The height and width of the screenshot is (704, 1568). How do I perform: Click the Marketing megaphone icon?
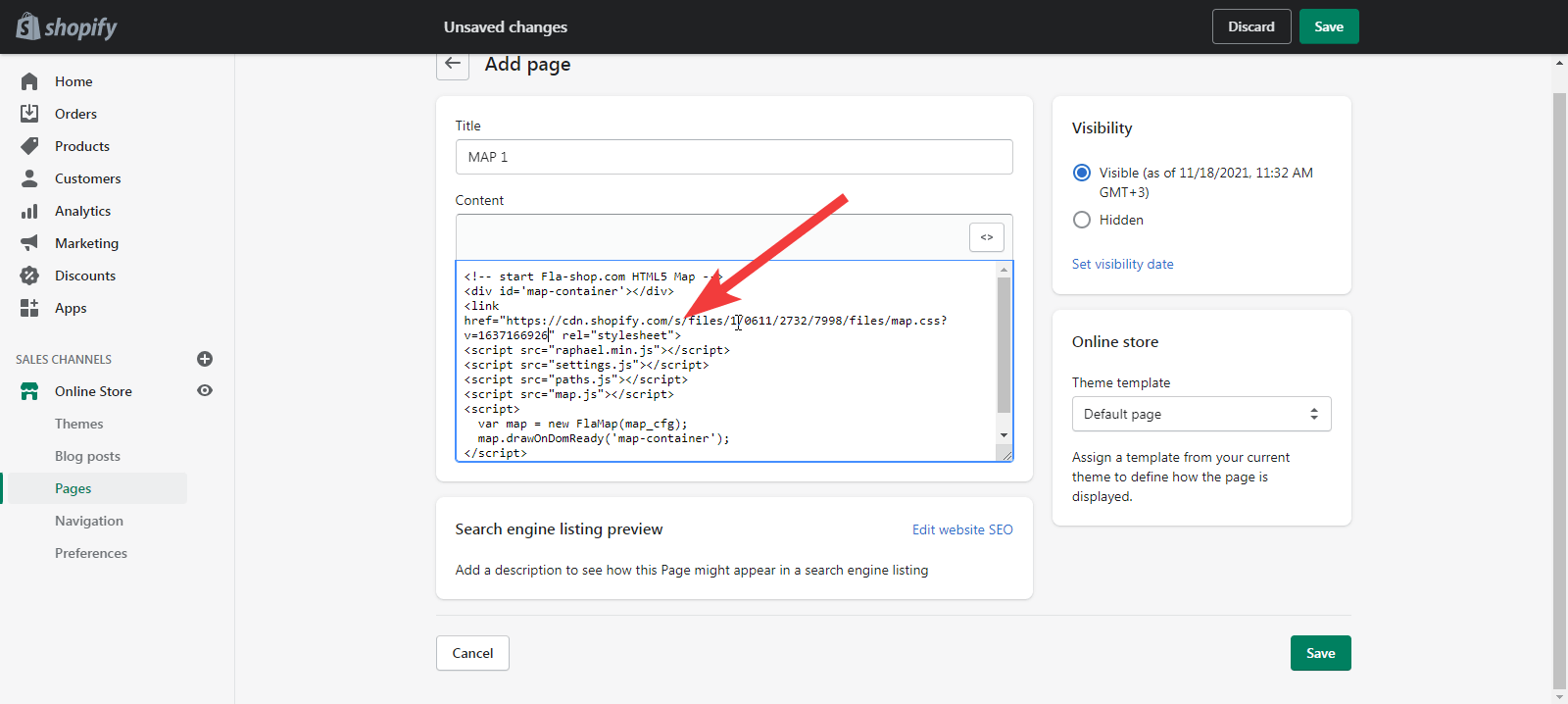29,243
